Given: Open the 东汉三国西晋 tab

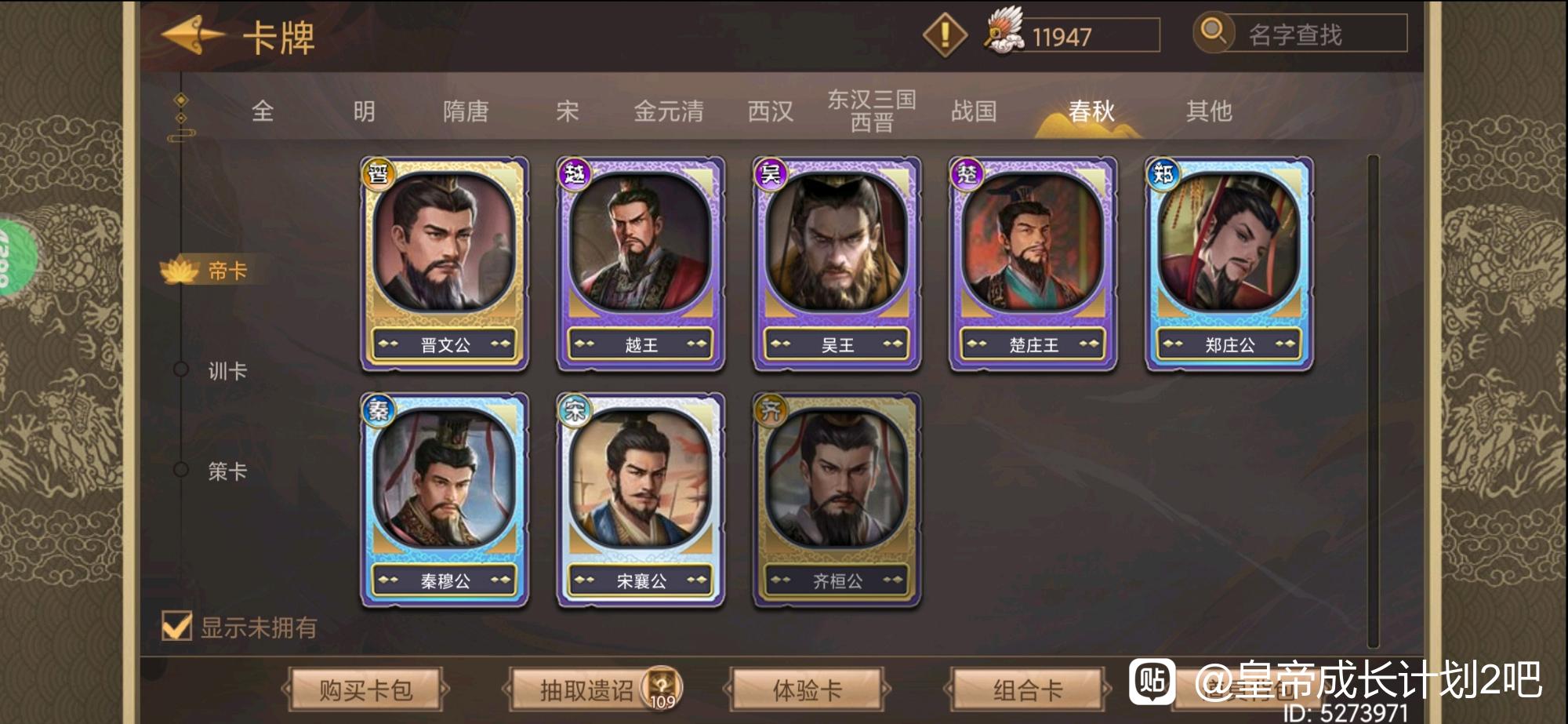Looking at the screenshot, I should point(872,111).
